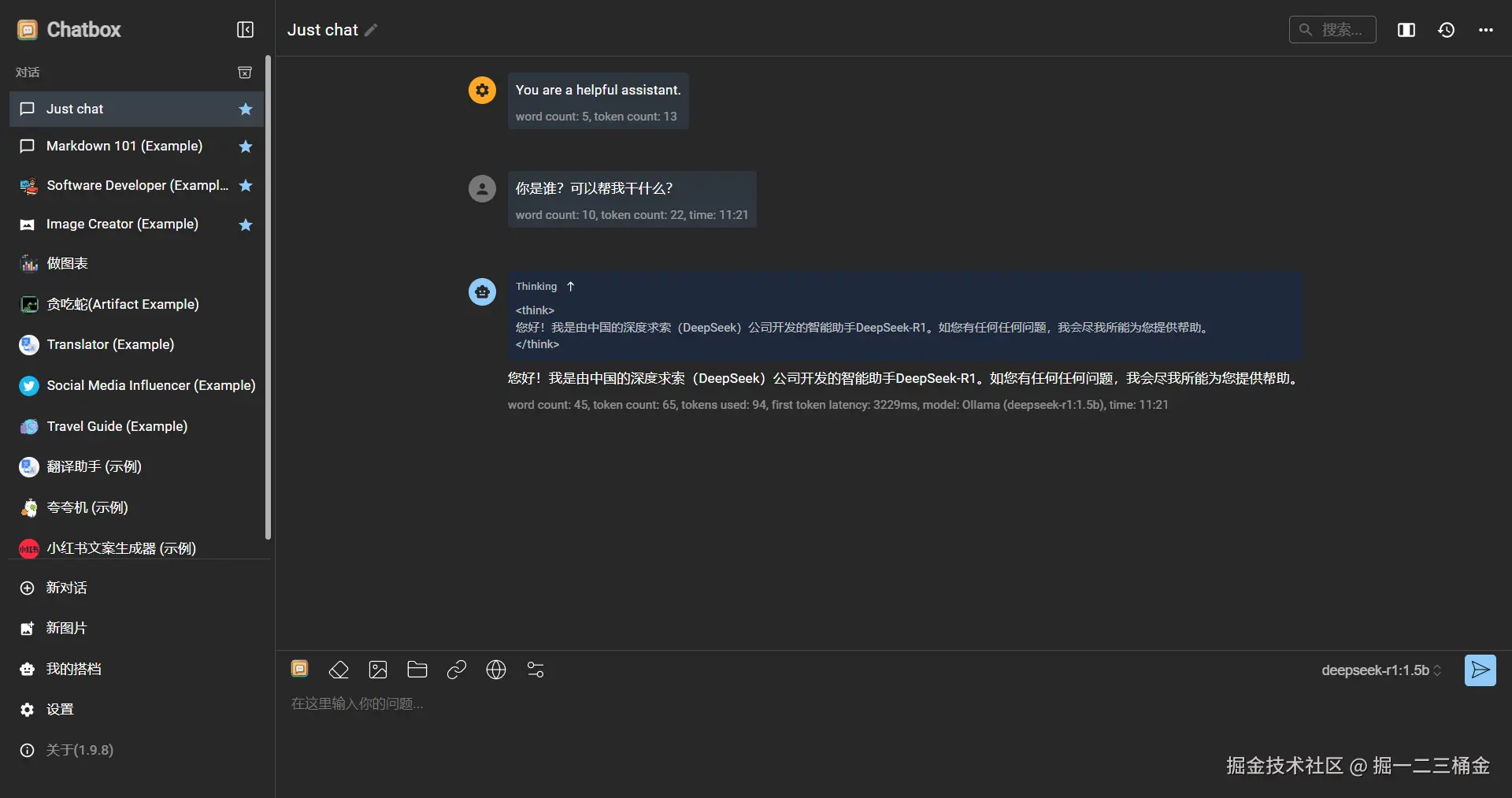Attach a link using the chain icon
Image resolution: width=1512 pixels, height=798 pixels.
(457, 670)
